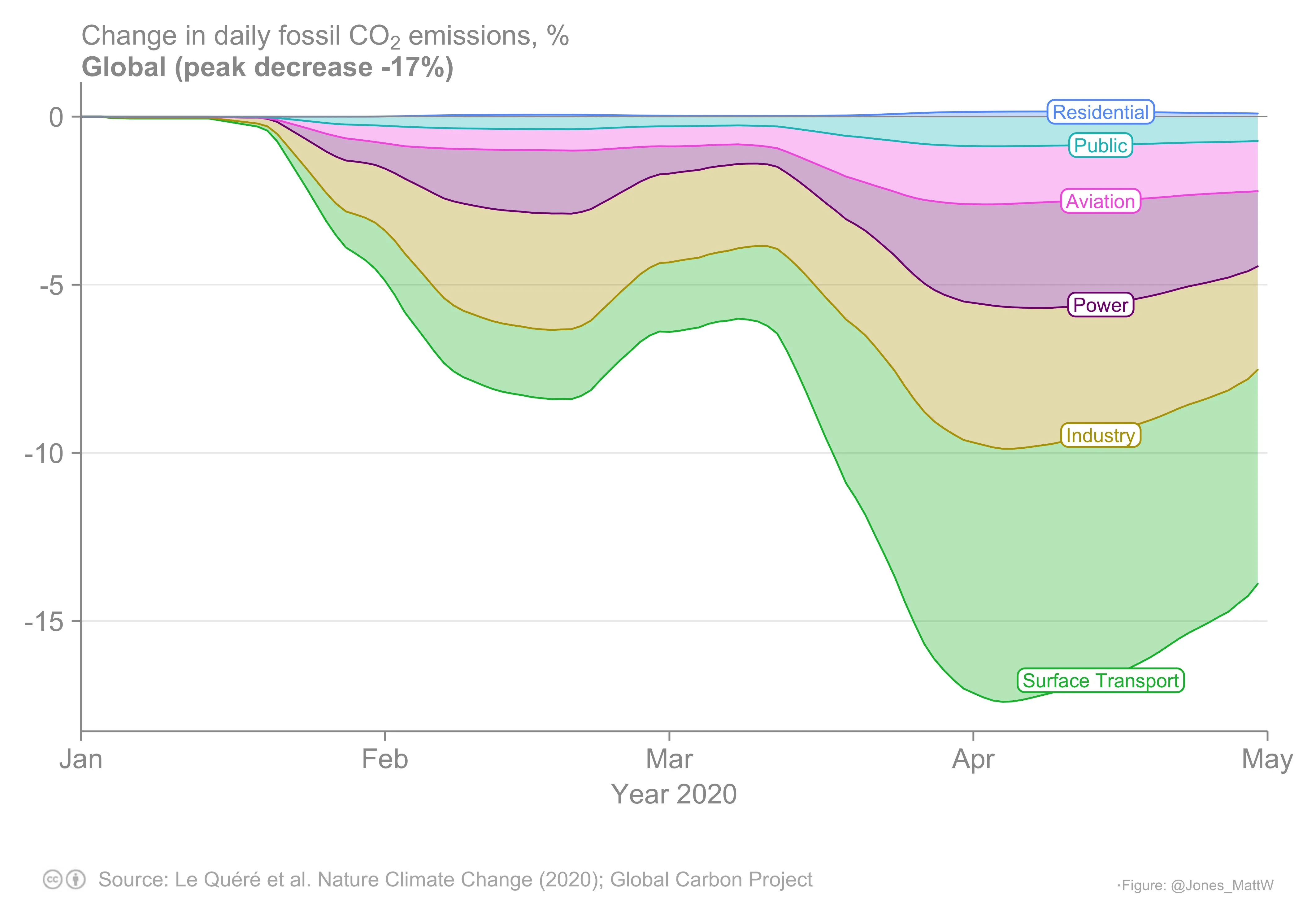Image resolution: width=1316 pixels, height=905 pixels.
Task: Select the Public series label
Action: click(1100, 146)
